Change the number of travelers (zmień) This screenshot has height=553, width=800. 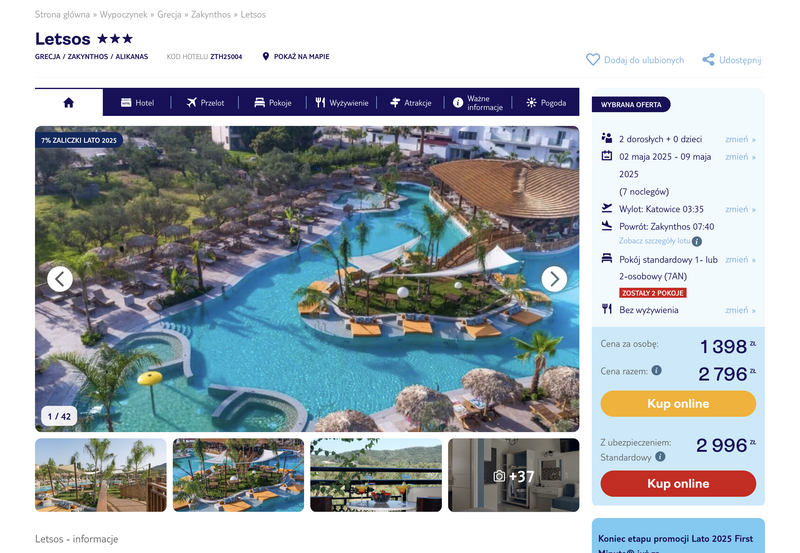(740, 139)
